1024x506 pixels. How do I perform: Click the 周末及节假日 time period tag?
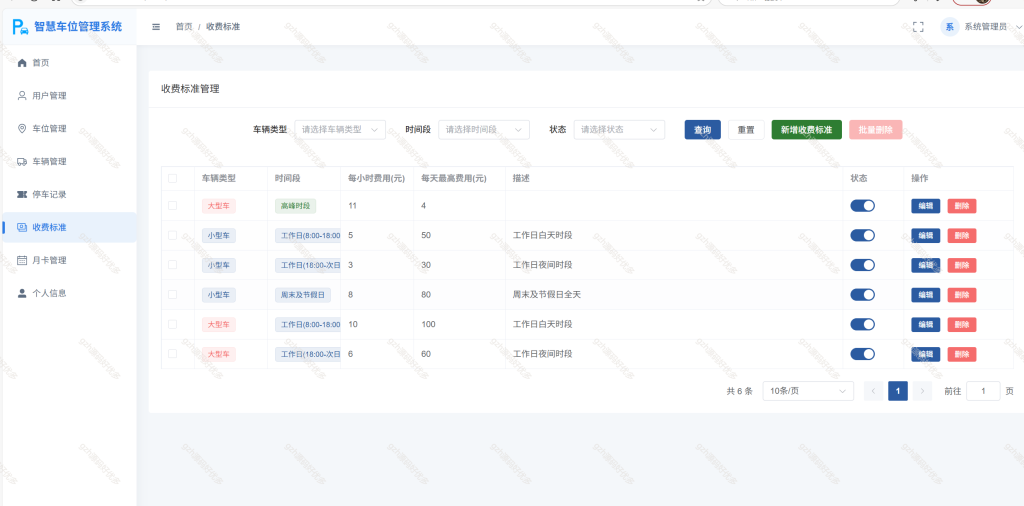coord(303,294)
